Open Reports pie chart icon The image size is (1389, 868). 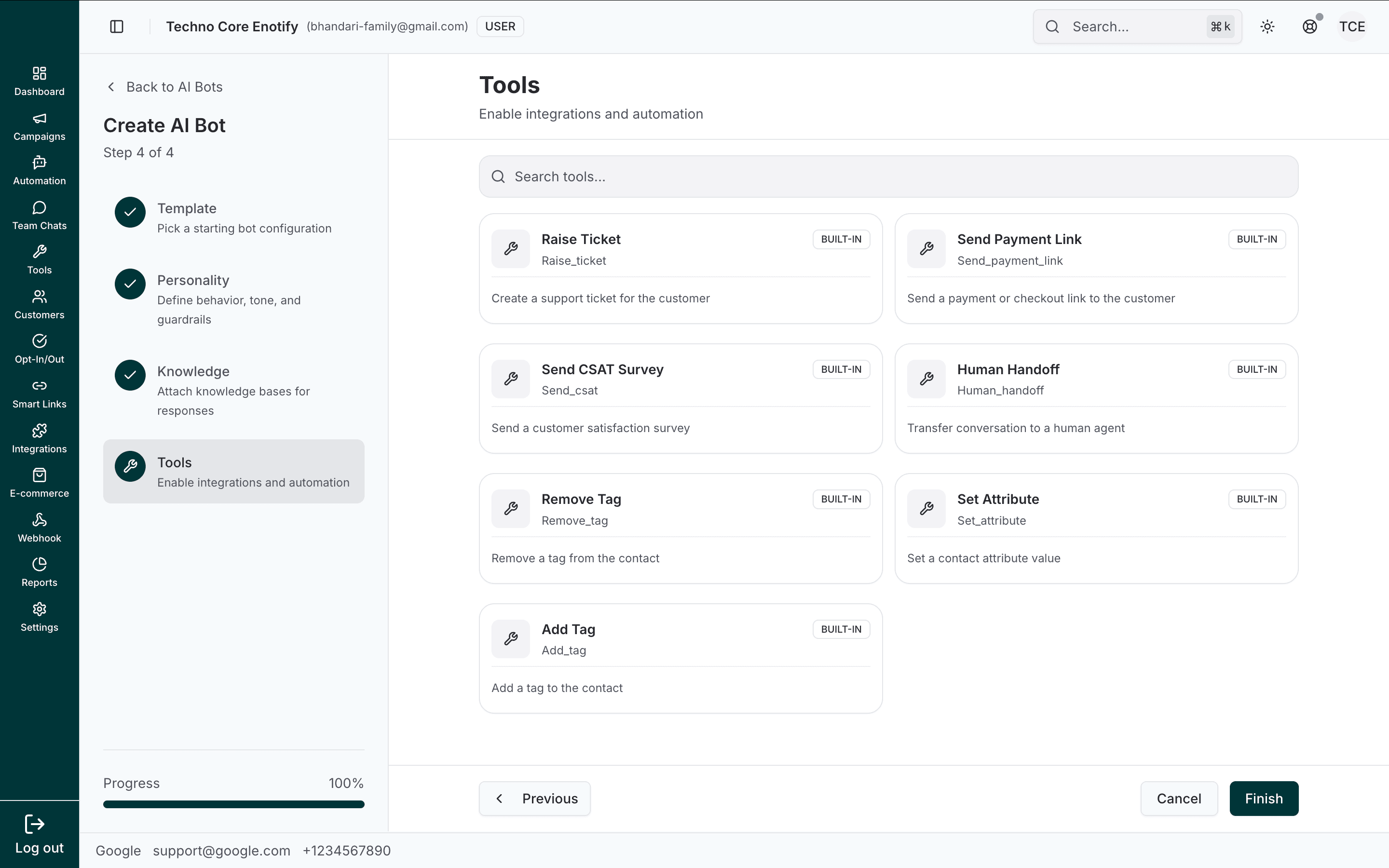tap(39, 564)
